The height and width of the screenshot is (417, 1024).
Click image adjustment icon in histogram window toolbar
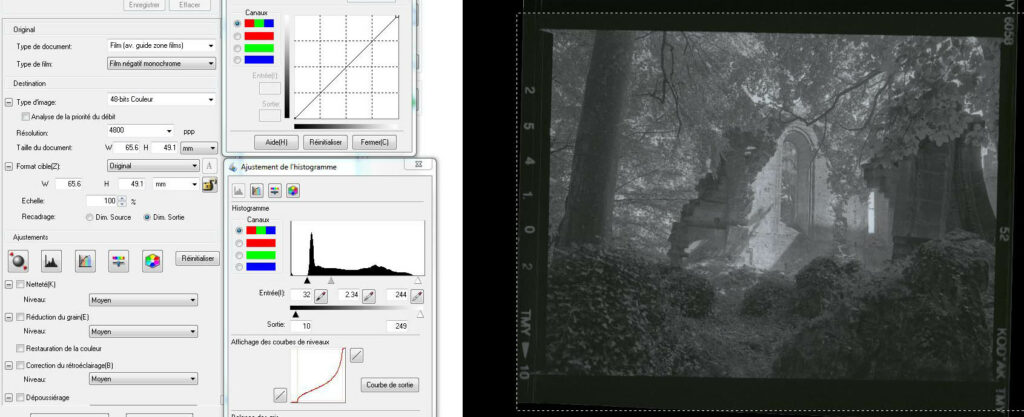click(x=275, y=191)
